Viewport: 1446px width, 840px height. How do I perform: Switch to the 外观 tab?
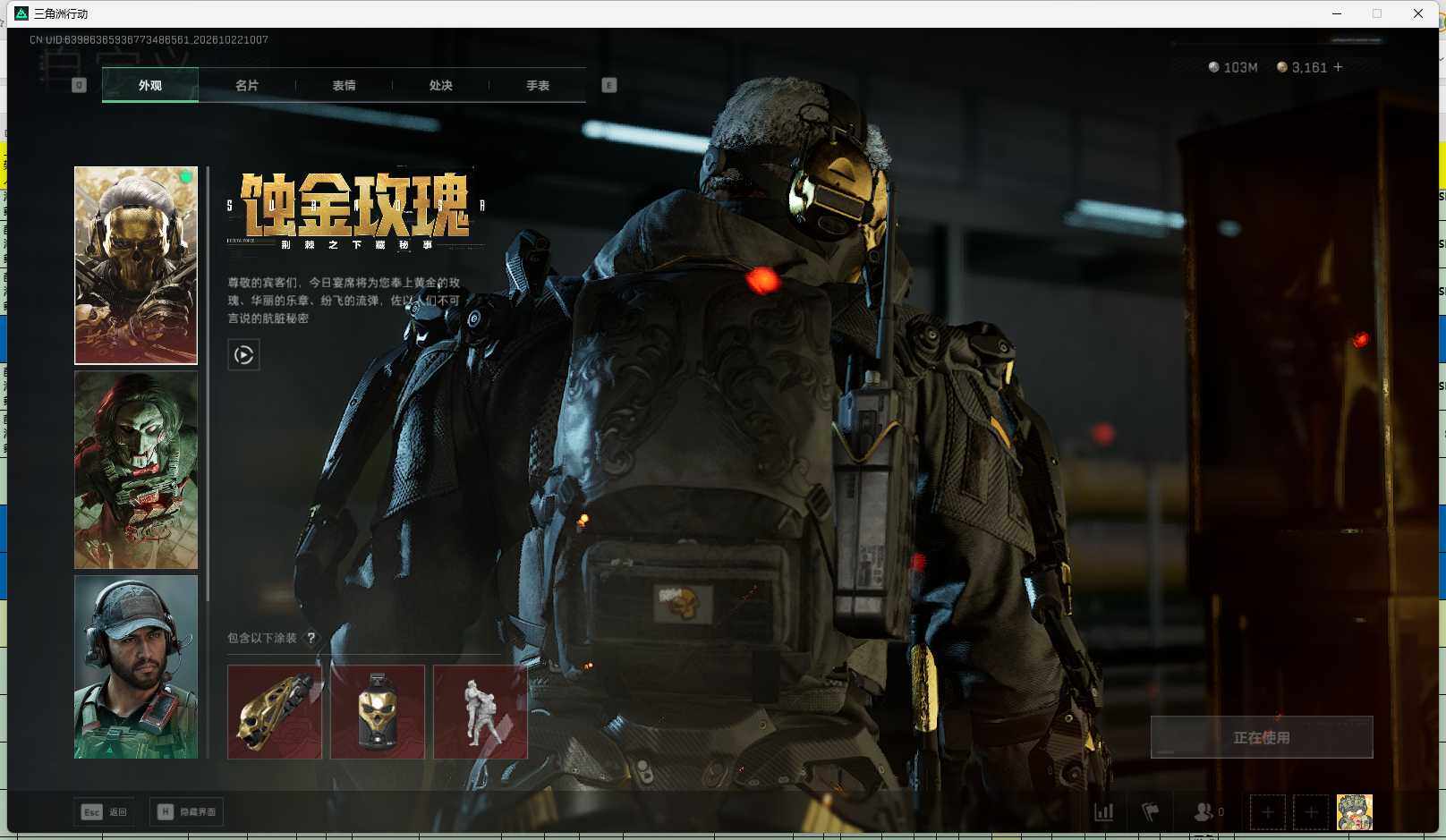click(150, 85)
